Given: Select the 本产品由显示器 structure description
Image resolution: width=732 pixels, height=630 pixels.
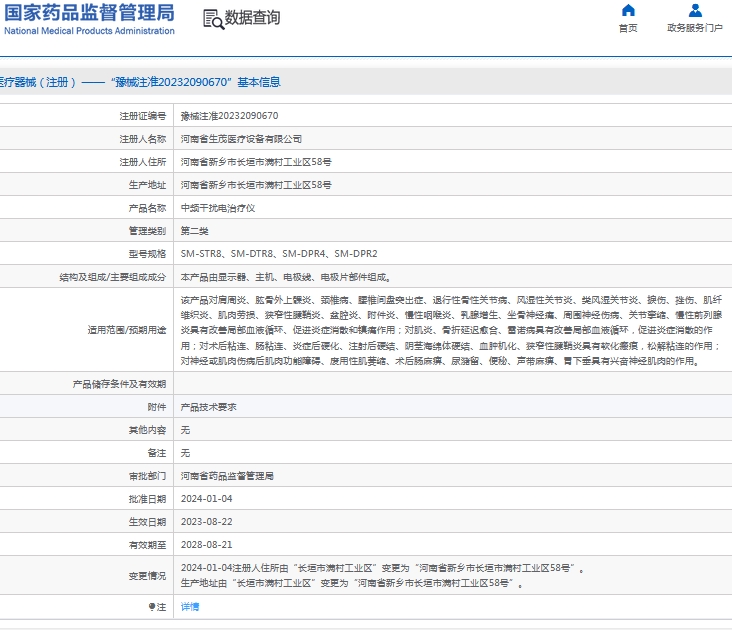Looking at the screenshot, I should tap(286, 277).
